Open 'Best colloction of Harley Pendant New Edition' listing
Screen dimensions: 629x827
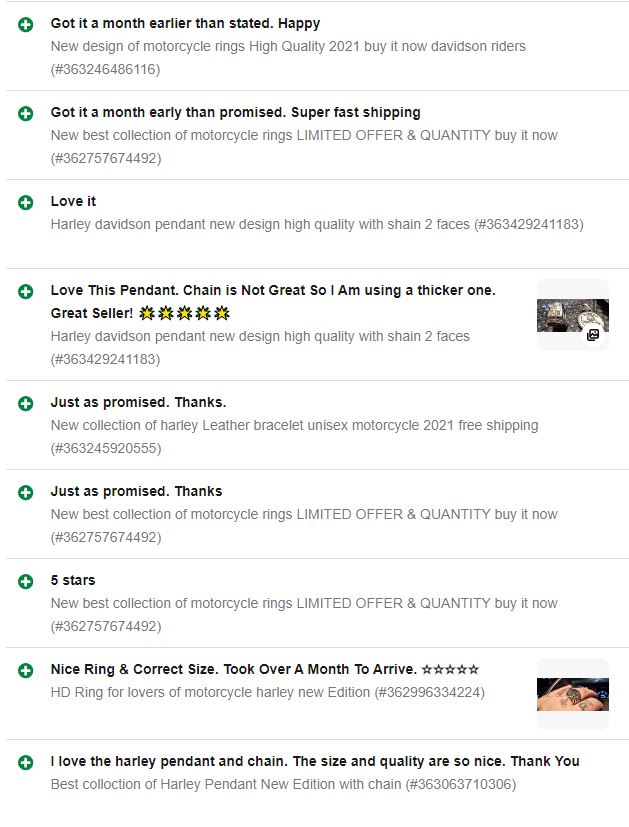pyautogui.click(x=283, y=784)
